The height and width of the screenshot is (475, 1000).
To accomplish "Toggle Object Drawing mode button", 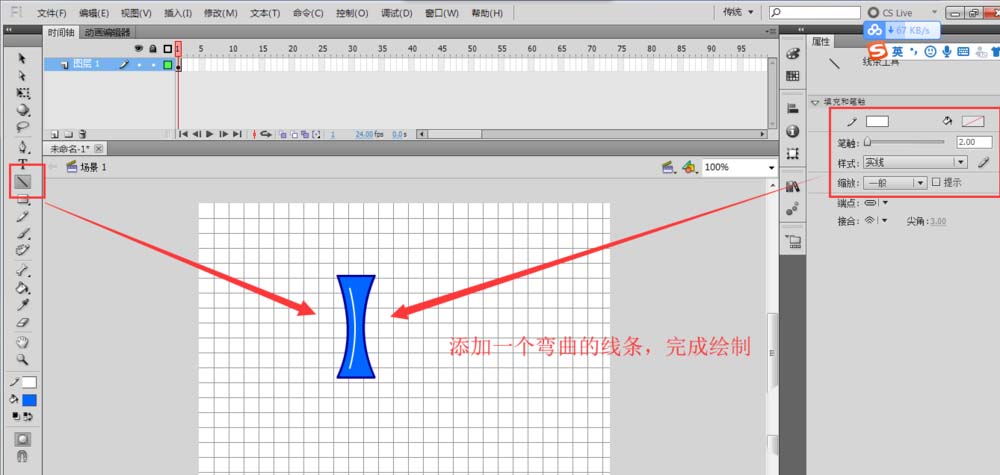I will (22, 439).
